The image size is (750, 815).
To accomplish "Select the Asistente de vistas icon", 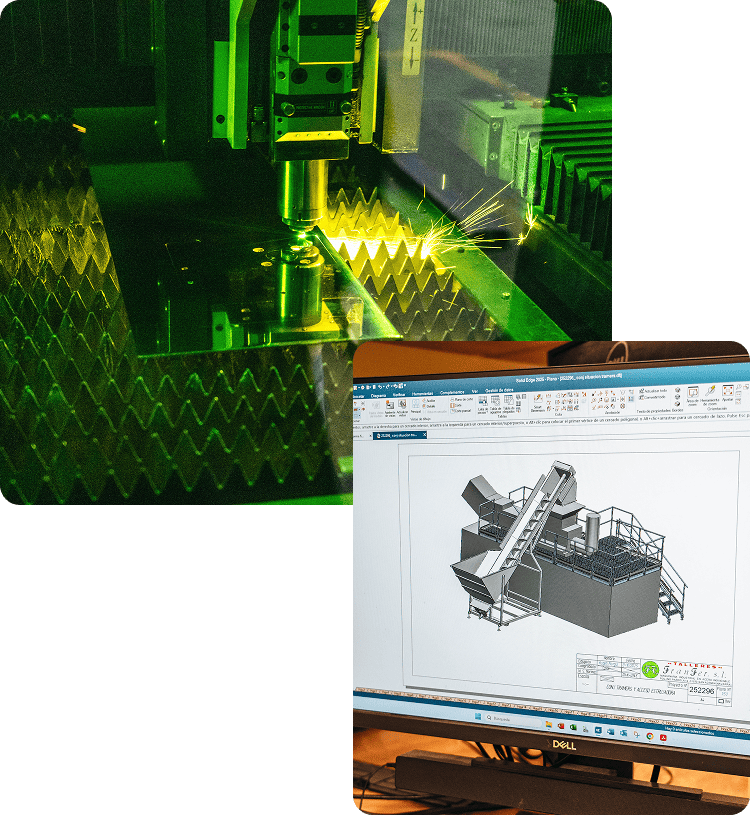I will 388,407.
